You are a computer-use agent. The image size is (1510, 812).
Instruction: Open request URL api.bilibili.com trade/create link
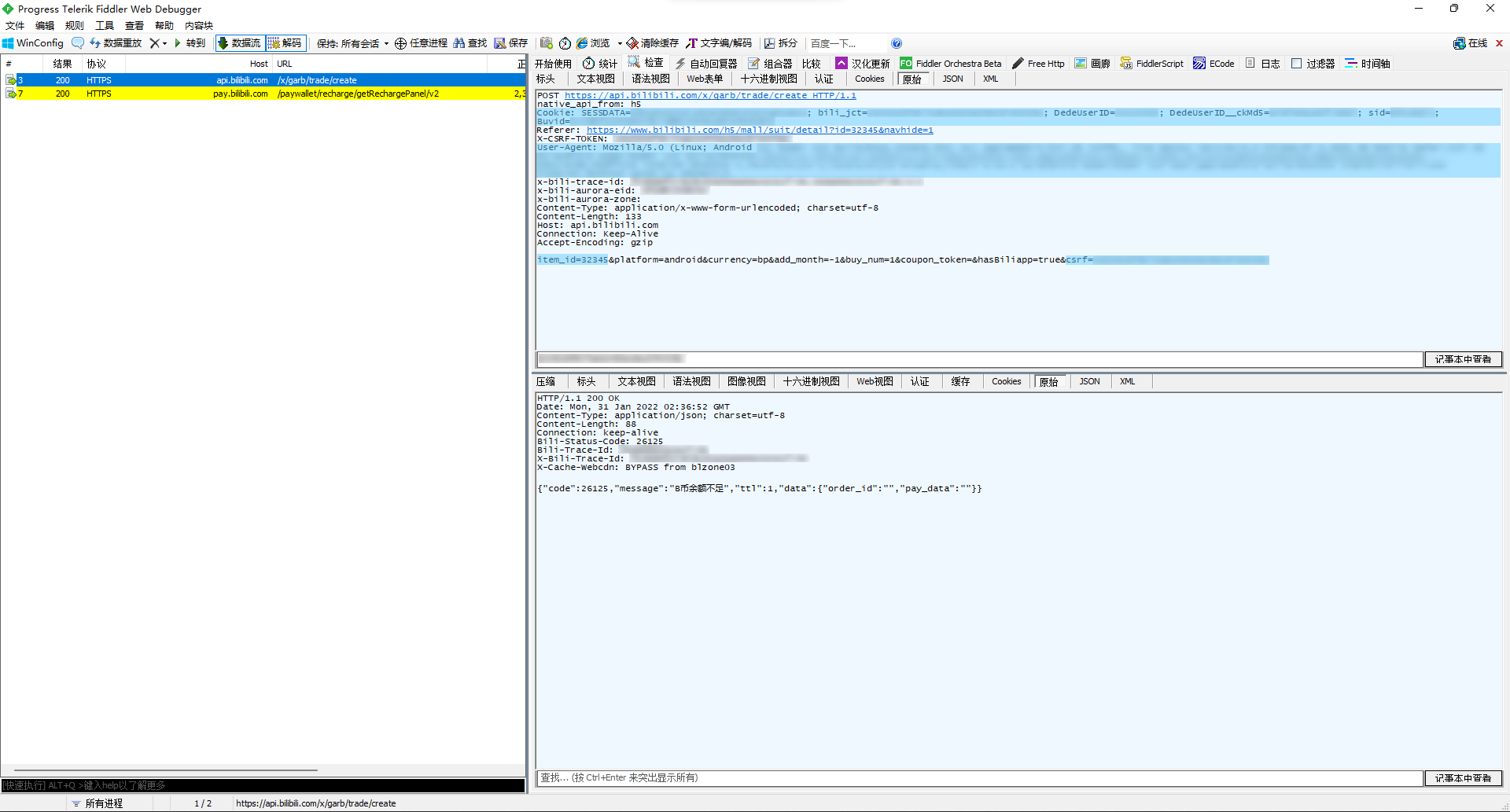[x=710, y=95]
